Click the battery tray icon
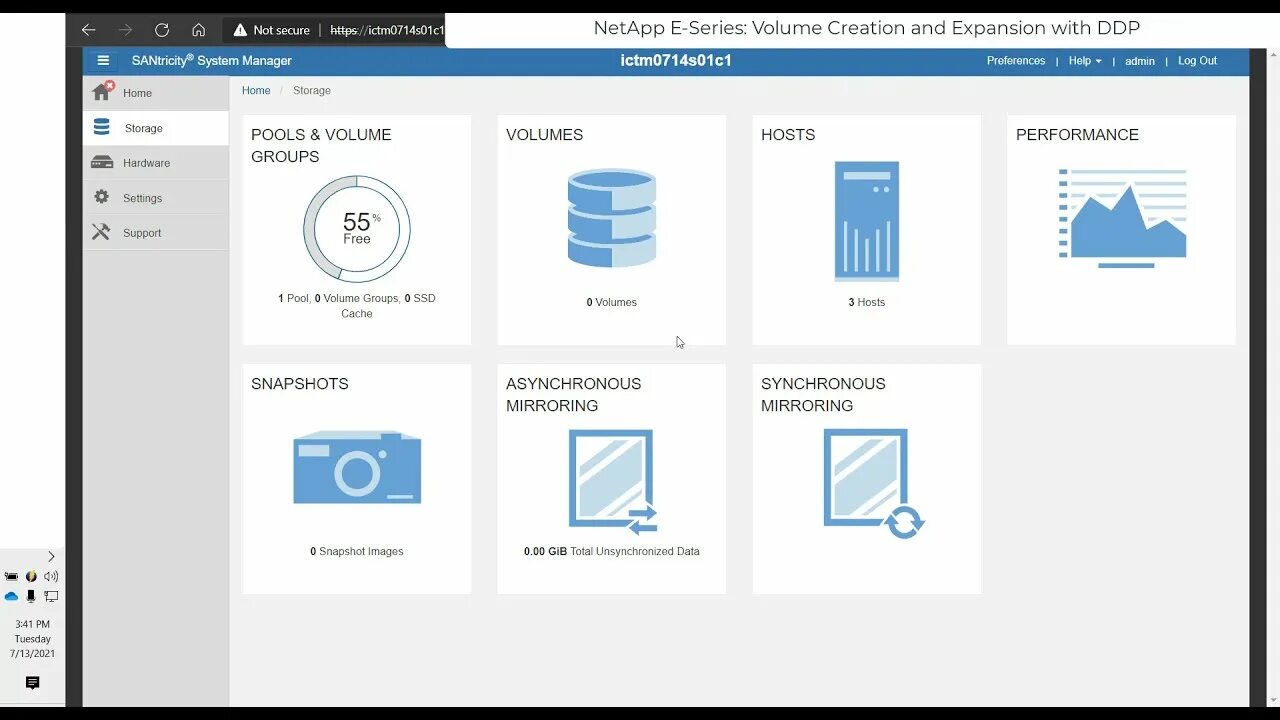Image resolution: width=1280 pixels, height=720 pixels. 12,576
